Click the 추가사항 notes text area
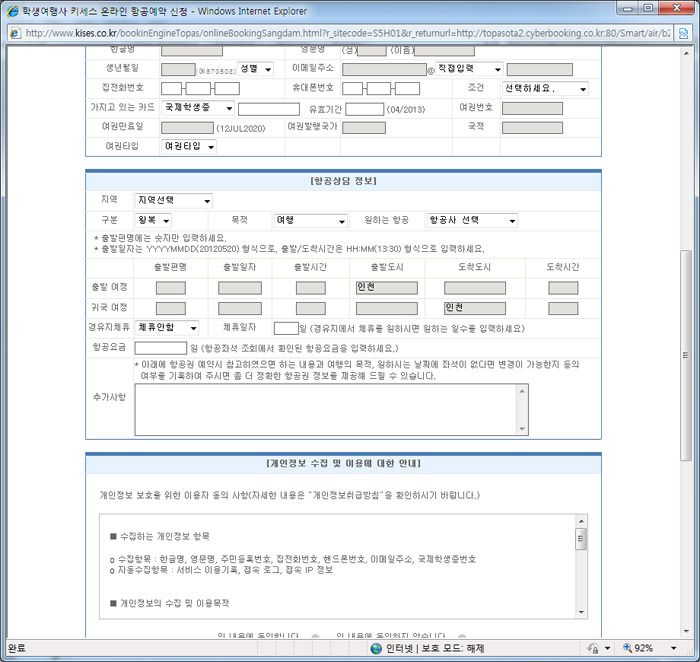This screenshot has width=700, height=662. point(332,409)
